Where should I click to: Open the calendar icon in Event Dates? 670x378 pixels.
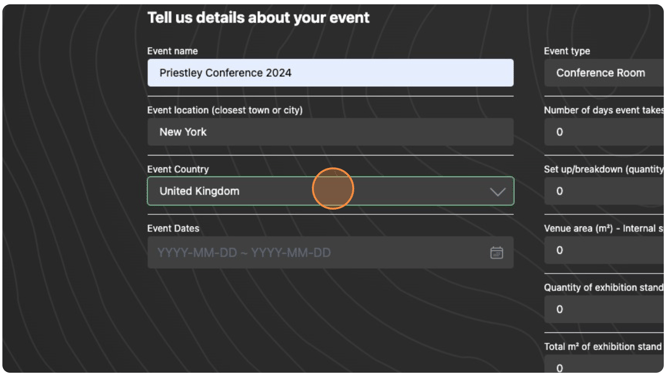pyautogui.click(x=496, y=253)
